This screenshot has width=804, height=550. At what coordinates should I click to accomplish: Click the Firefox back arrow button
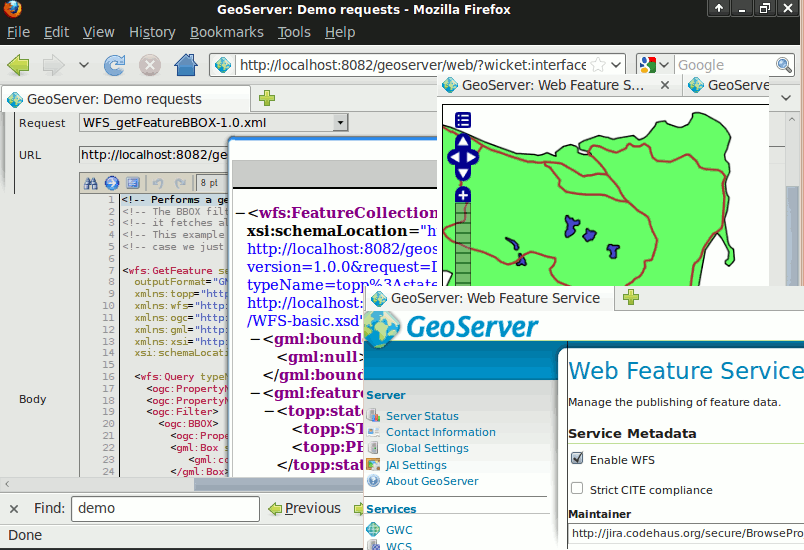coord(19,65)
